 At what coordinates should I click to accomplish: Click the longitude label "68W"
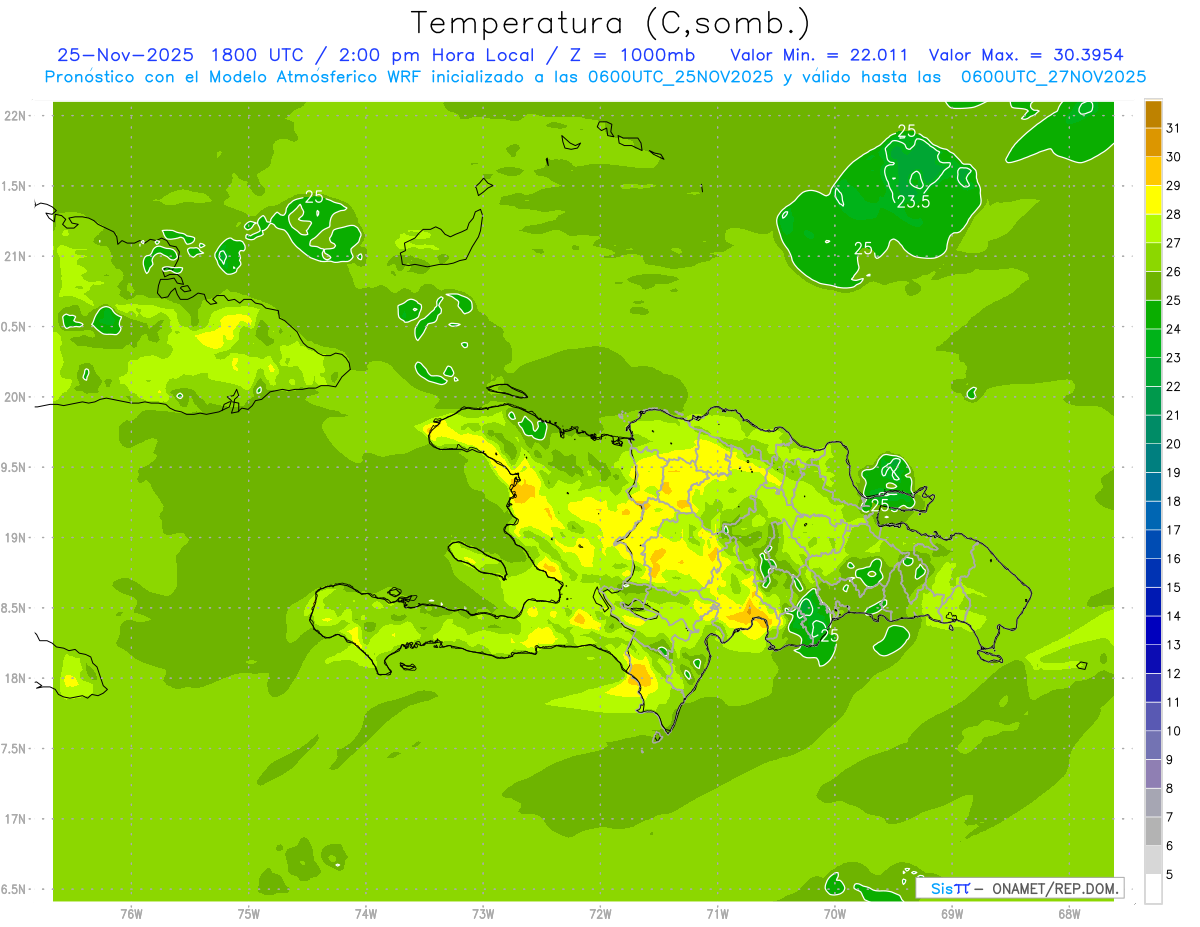[x=1069, y=914]
